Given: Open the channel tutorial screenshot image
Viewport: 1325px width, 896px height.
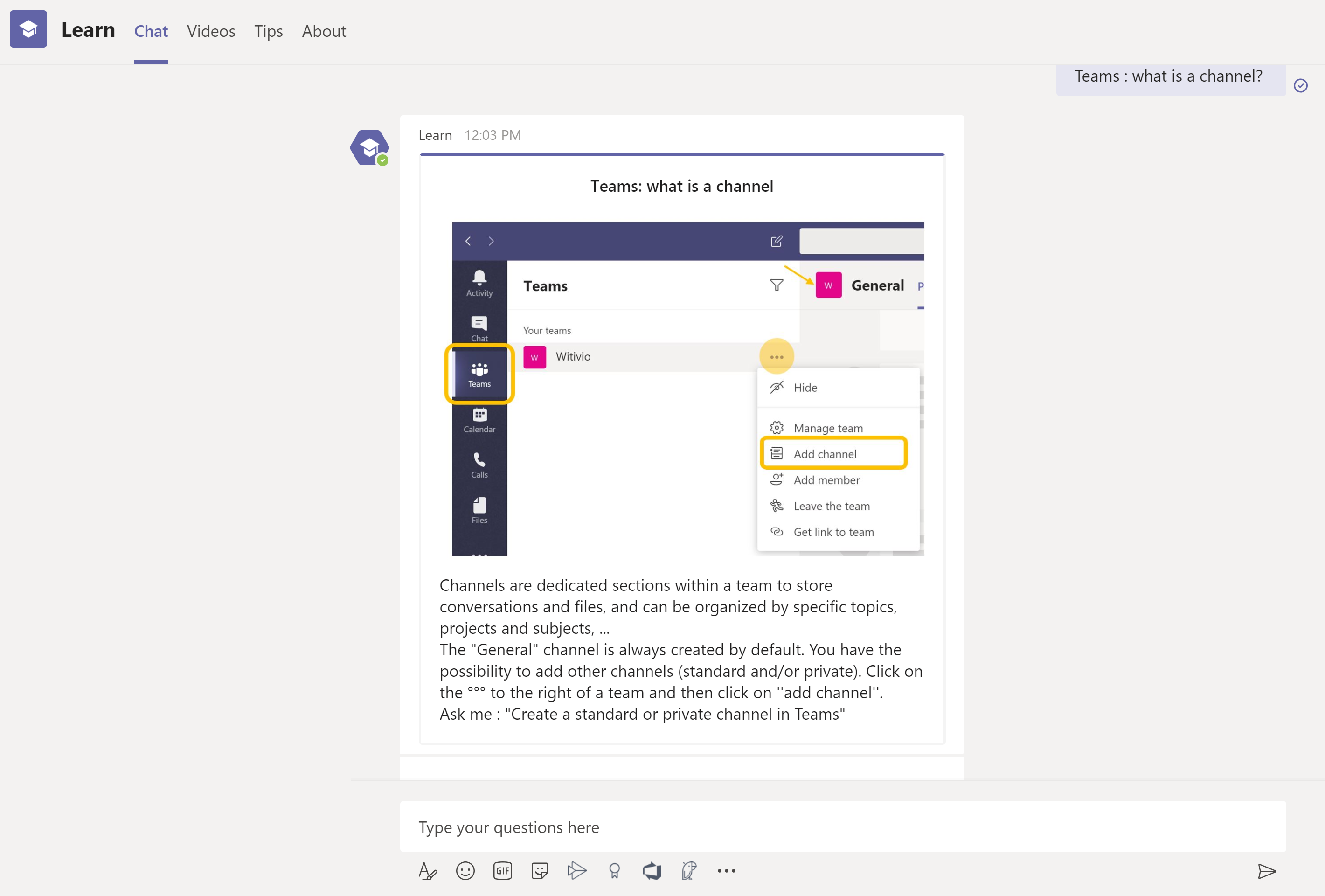Looking at the screenshot, I should pyautogui.click(x=688, y=389).
